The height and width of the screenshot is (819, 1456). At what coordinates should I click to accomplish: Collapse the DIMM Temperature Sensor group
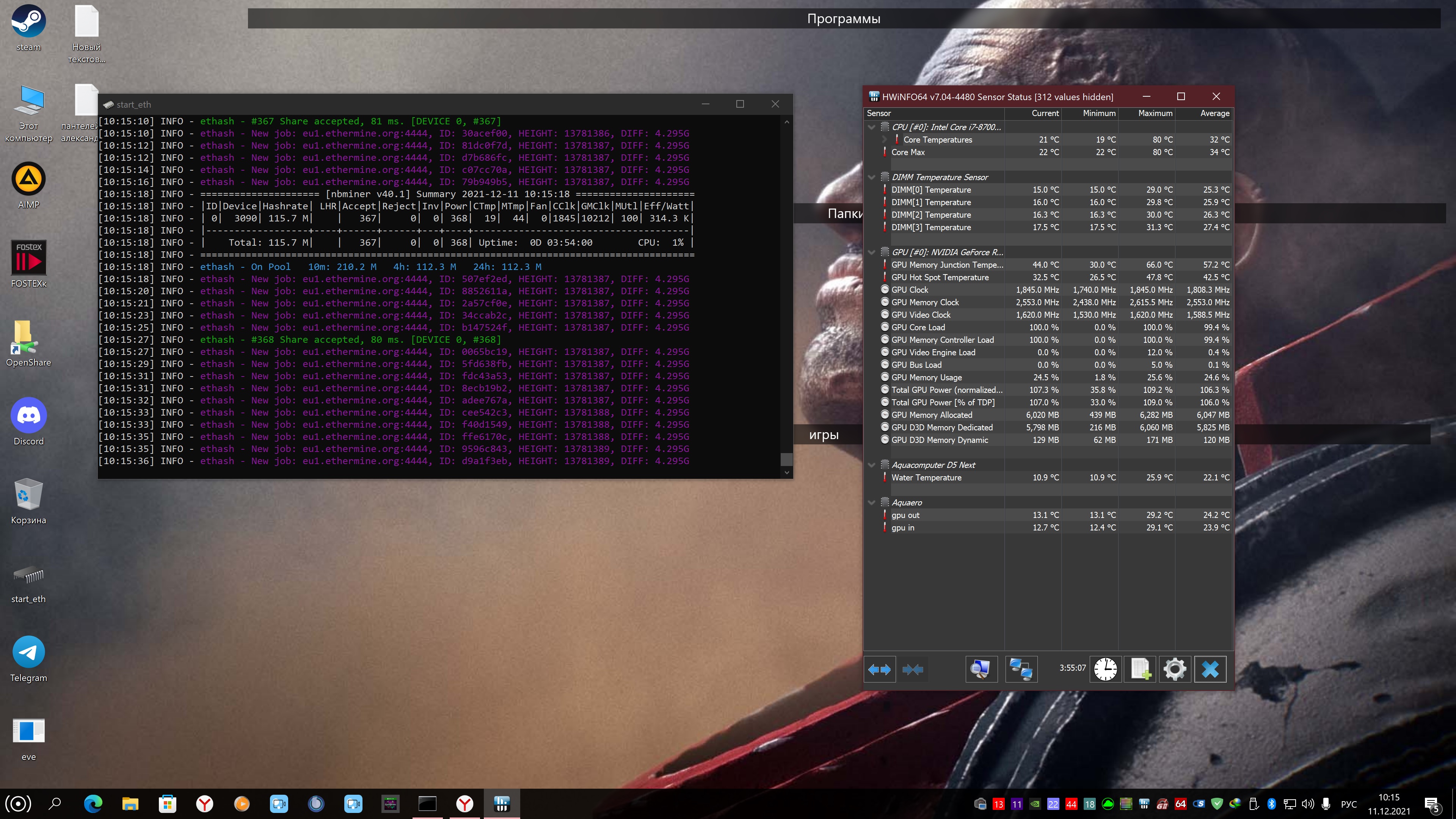872,177
